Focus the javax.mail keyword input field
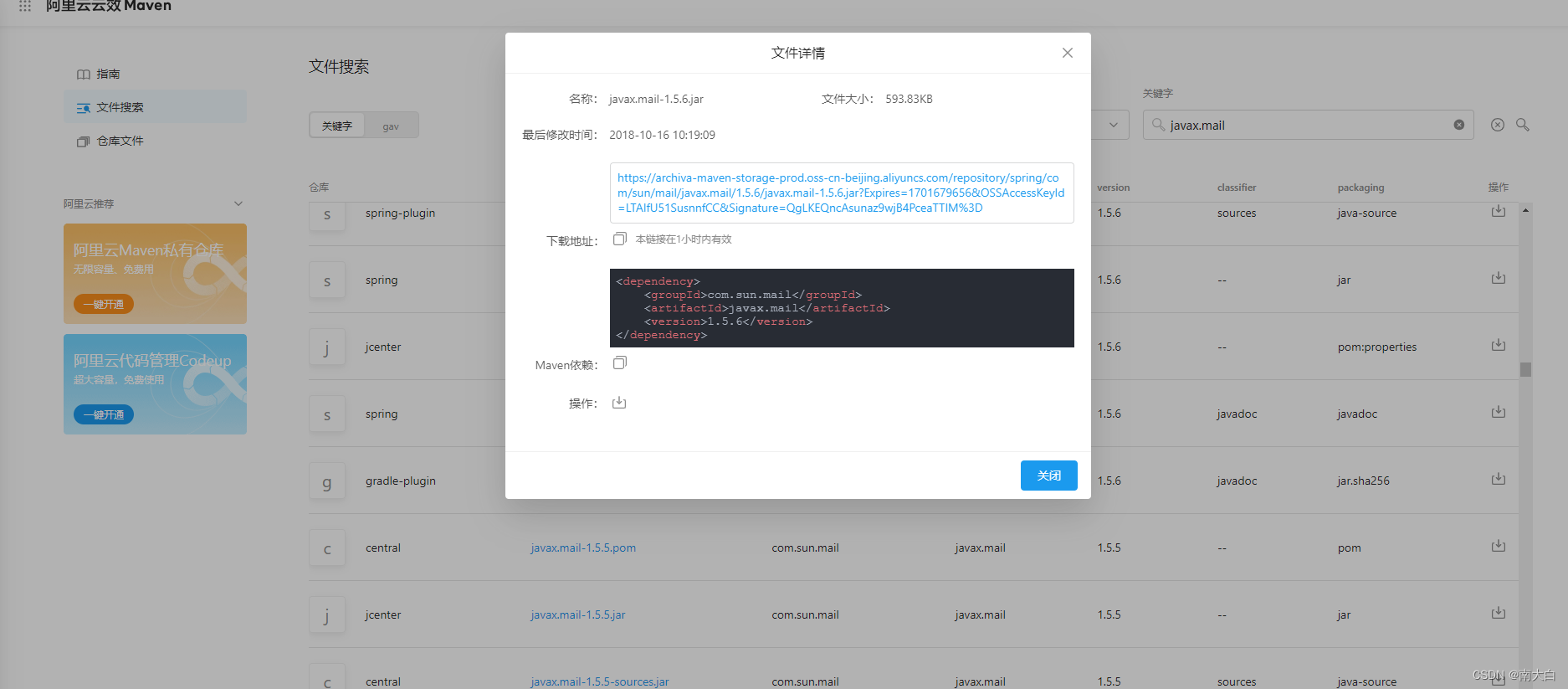The image size is (1568, 689). pos(1308,125)
